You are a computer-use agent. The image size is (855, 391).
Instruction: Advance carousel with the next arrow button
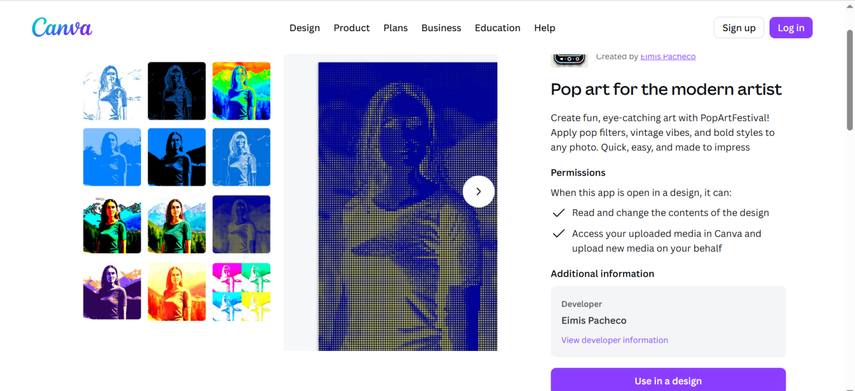pyautogui.click(x=478, y=191)
